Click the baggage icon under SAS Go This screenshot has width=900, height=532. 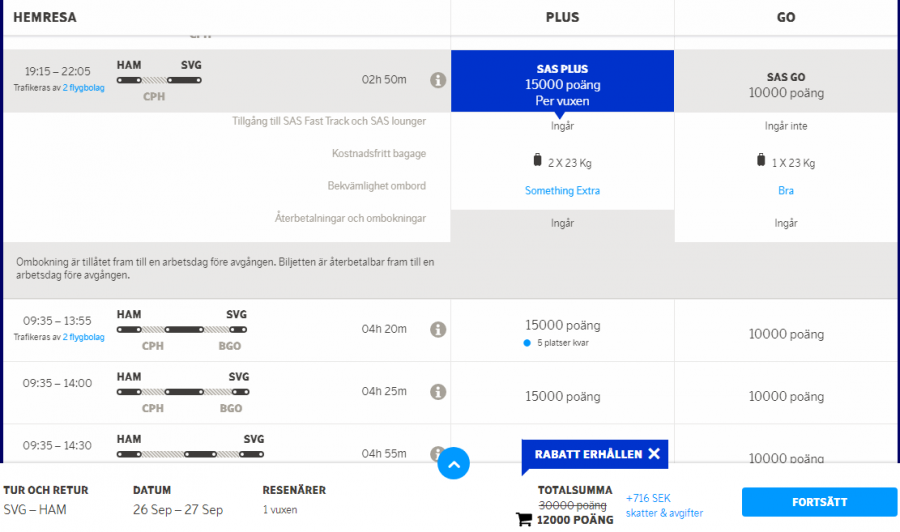click(x=762, y=161)
